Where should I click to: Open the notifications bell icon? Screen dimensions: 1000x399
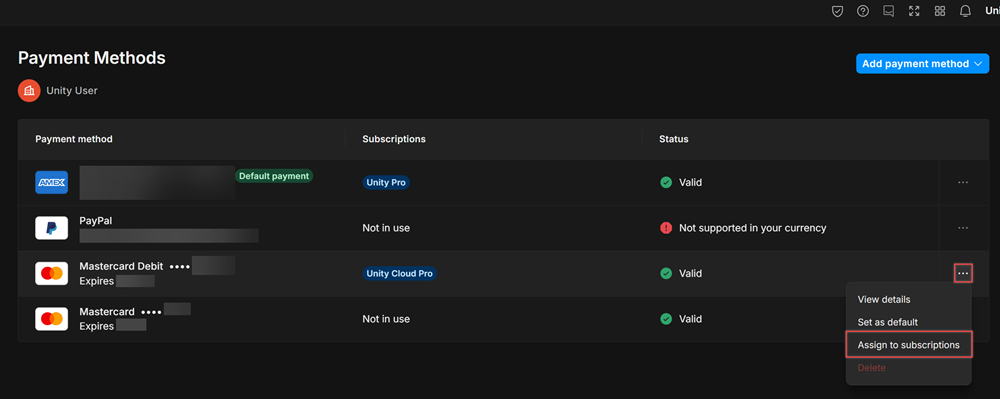[x=965, y=11]
